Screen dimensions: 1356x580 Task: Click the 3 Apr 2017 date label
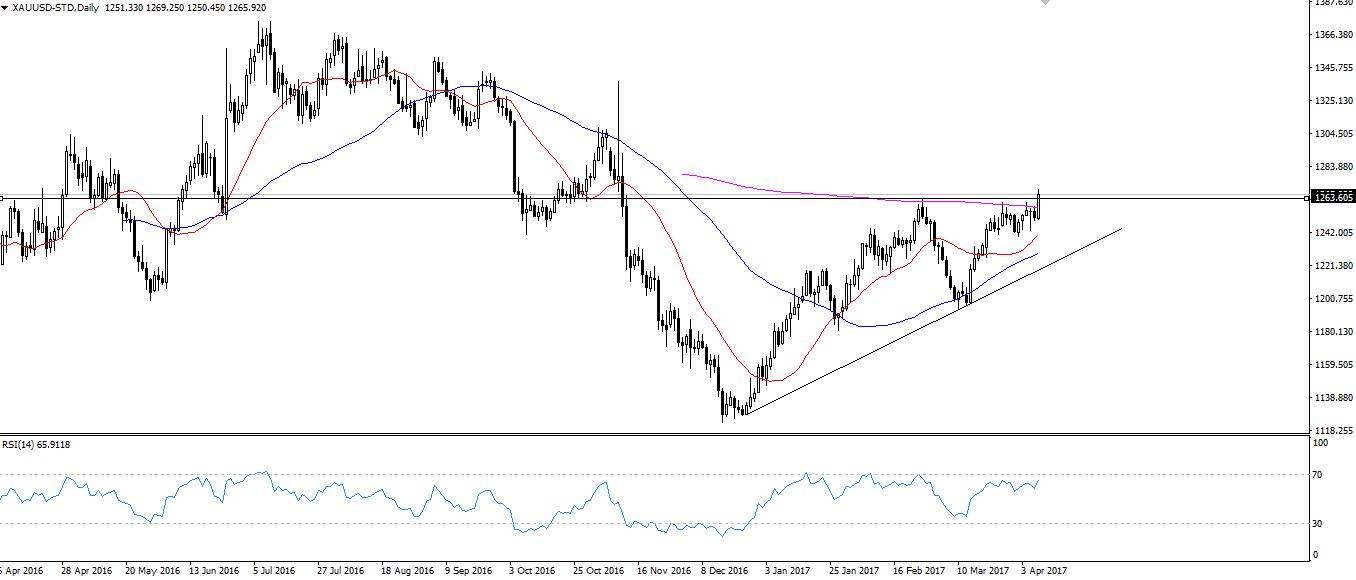pyautogui.click(x=1045, y=571)
